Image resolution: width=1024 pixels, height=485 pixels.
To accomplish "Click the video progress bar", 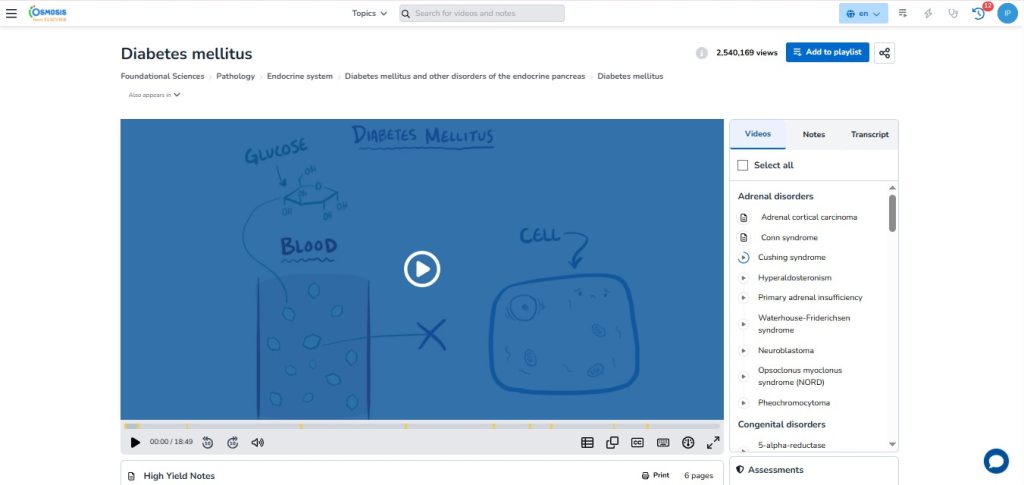I will 422,426.
